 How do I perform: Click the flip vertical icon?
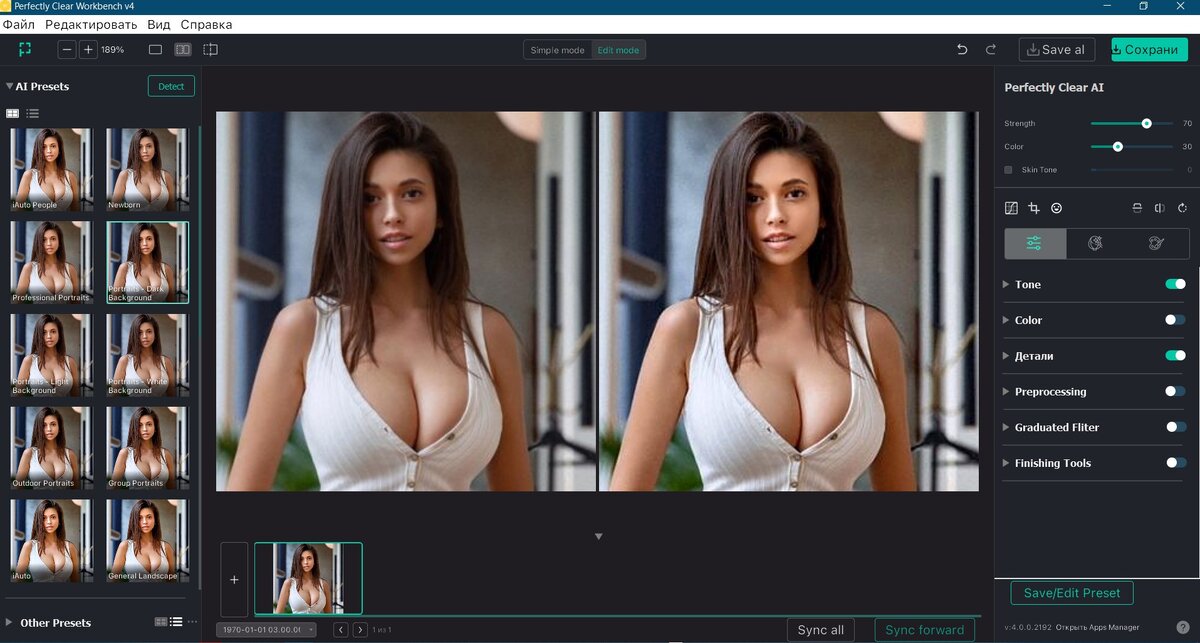1137,208
